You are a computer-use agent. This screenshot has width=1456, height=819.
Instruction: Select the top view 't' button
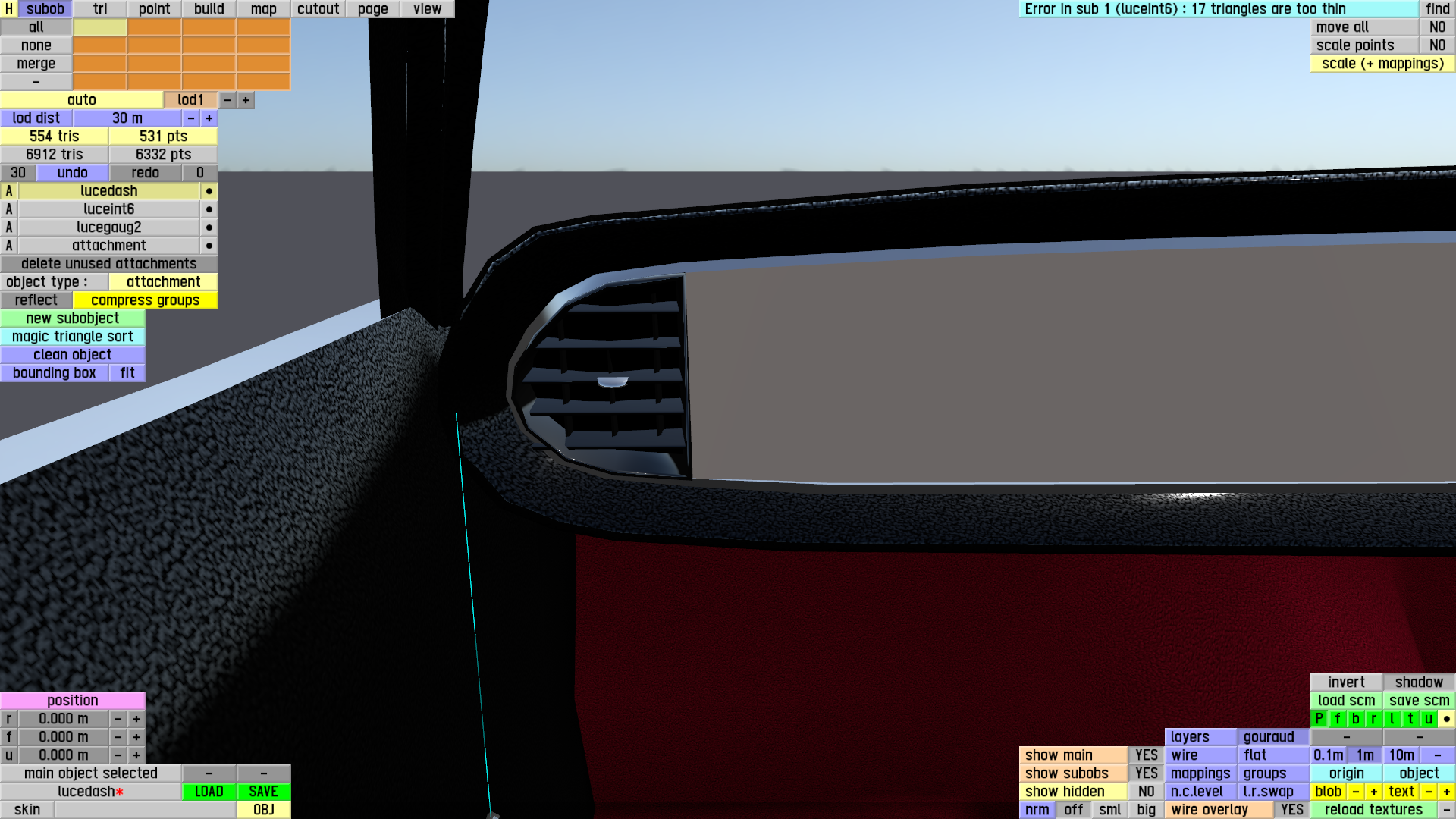(x=1410, y=719)
